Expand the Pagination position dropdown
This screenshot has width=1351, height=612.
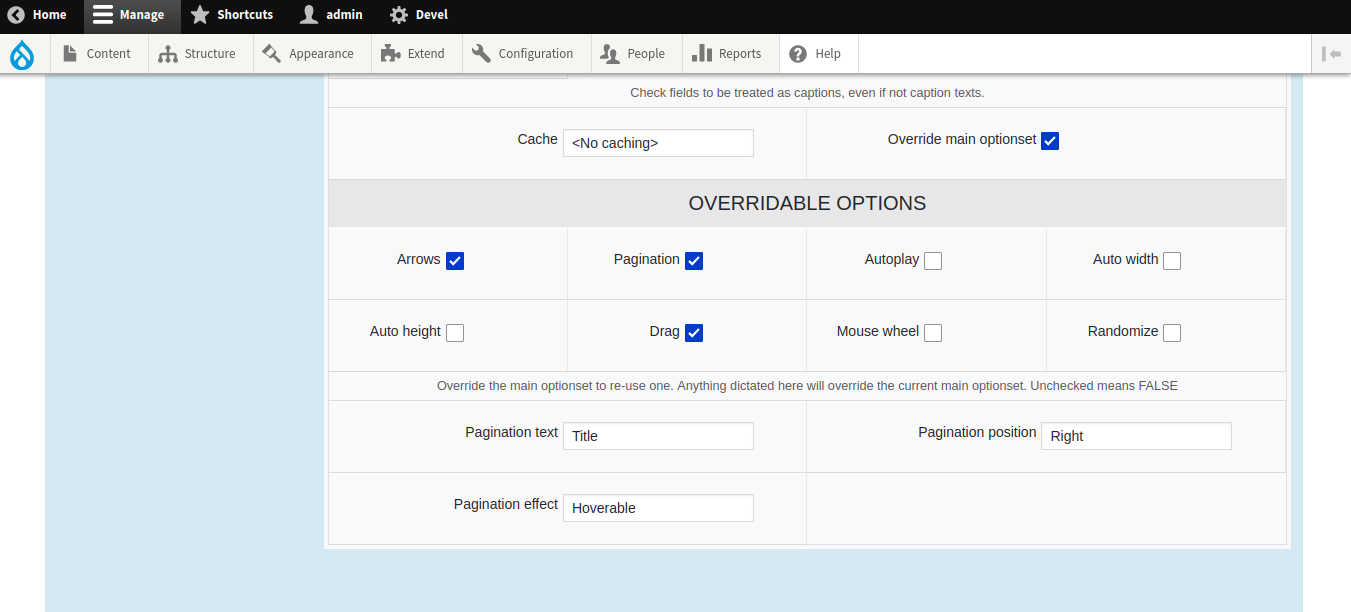(x=1136, y=436)
